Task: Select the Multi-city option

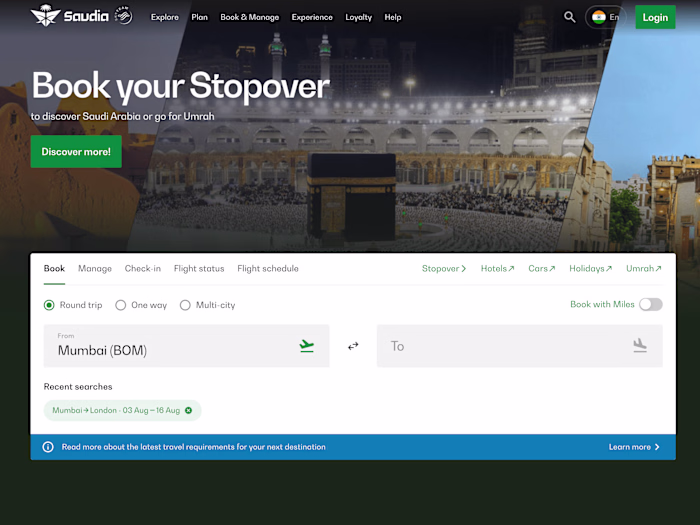Action: [207, 305]
